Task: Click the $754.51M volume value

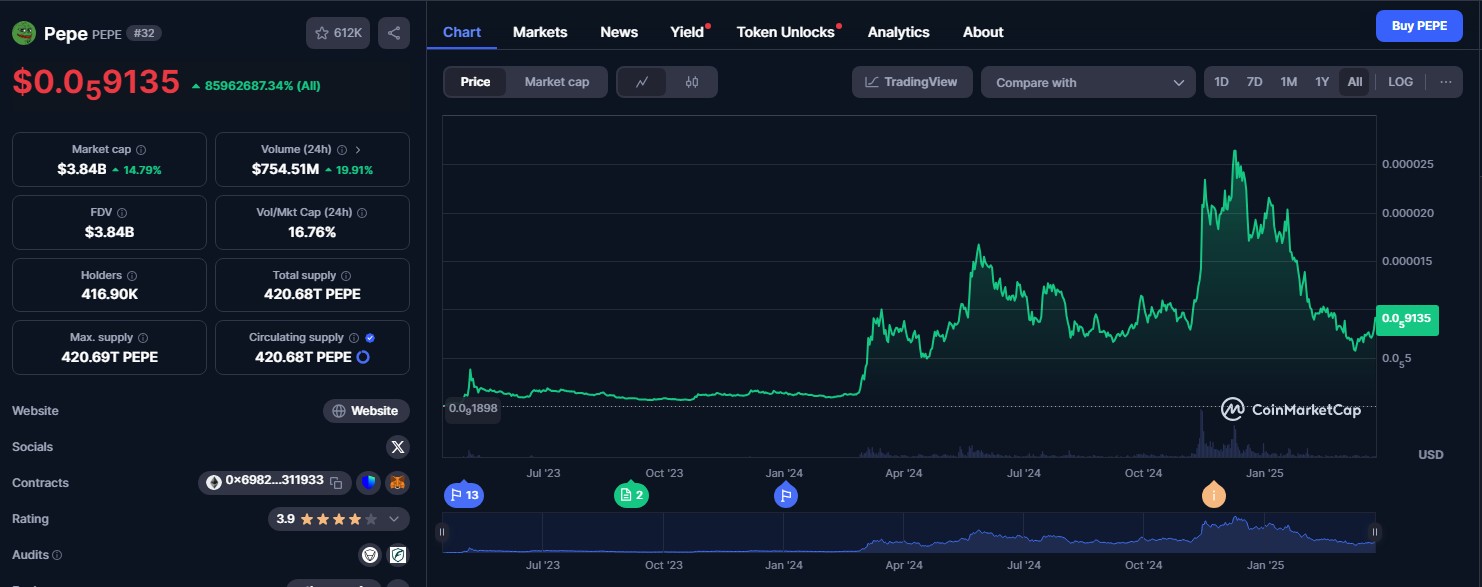Action: (285, 169)
